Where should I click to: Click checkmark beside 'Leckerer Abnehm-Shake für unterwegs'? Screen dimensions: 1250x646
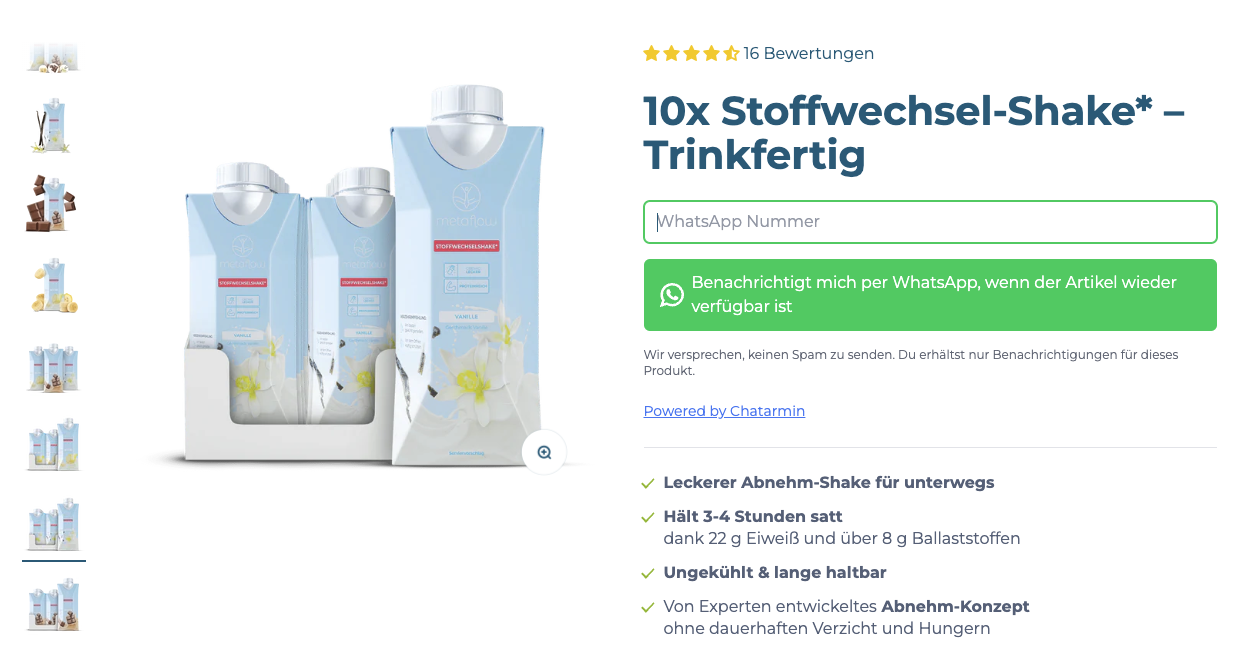[648, 483]
